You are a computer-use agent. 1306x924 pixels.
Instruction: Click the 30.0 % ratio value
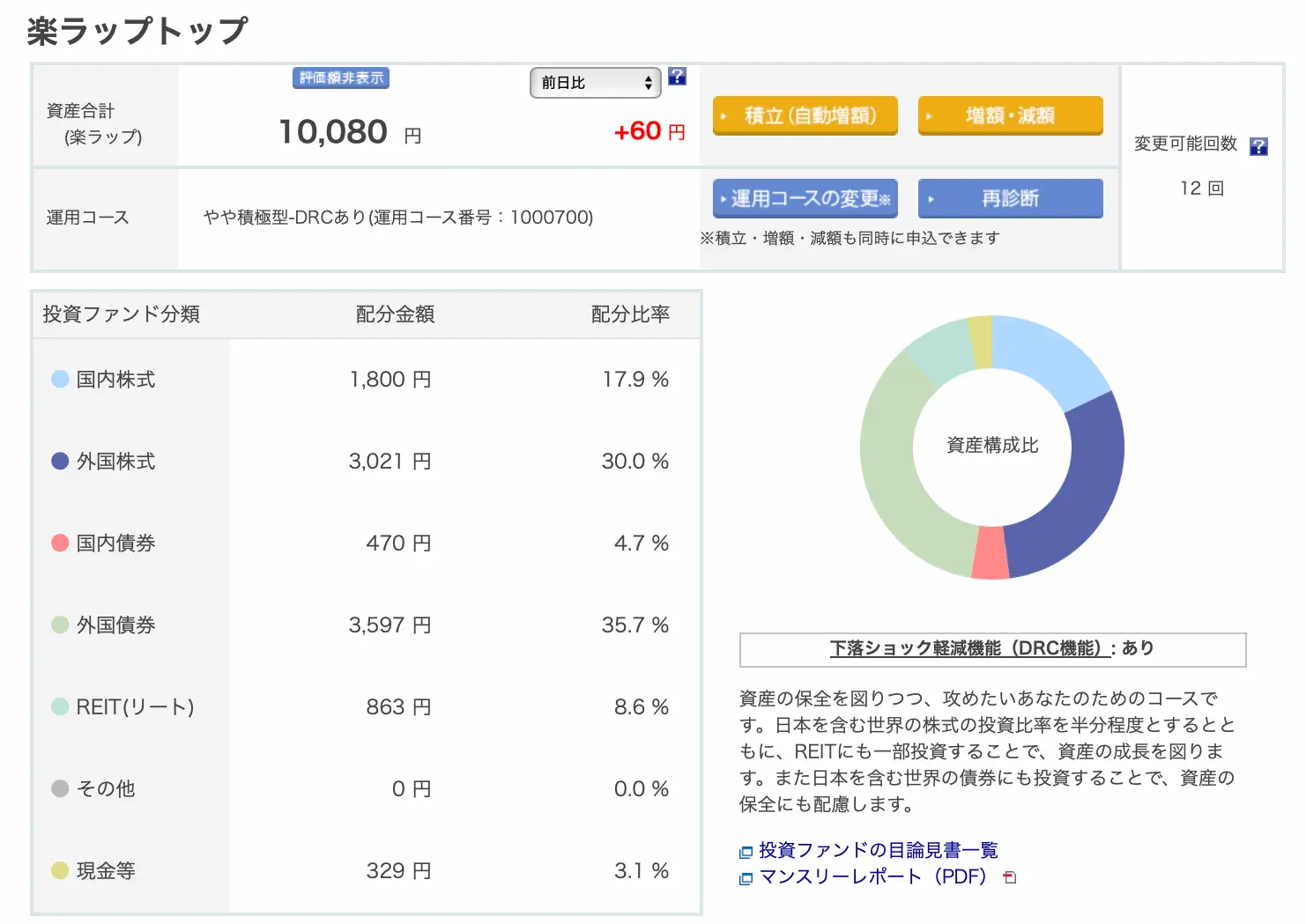point(635,462)
